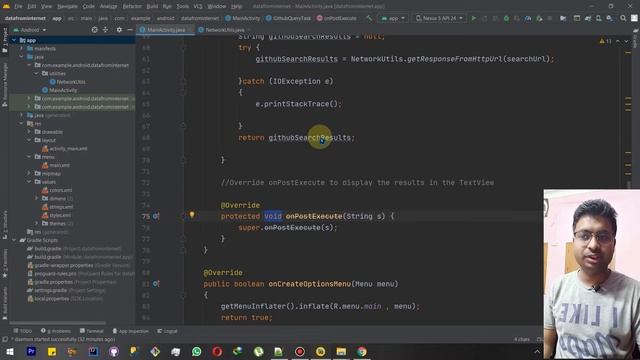Image resolution: width=640 pixels, height=360 pixels.
Task: Click onPostExecute in the navigation breadcrumb
Action: [x=337, y=18]
